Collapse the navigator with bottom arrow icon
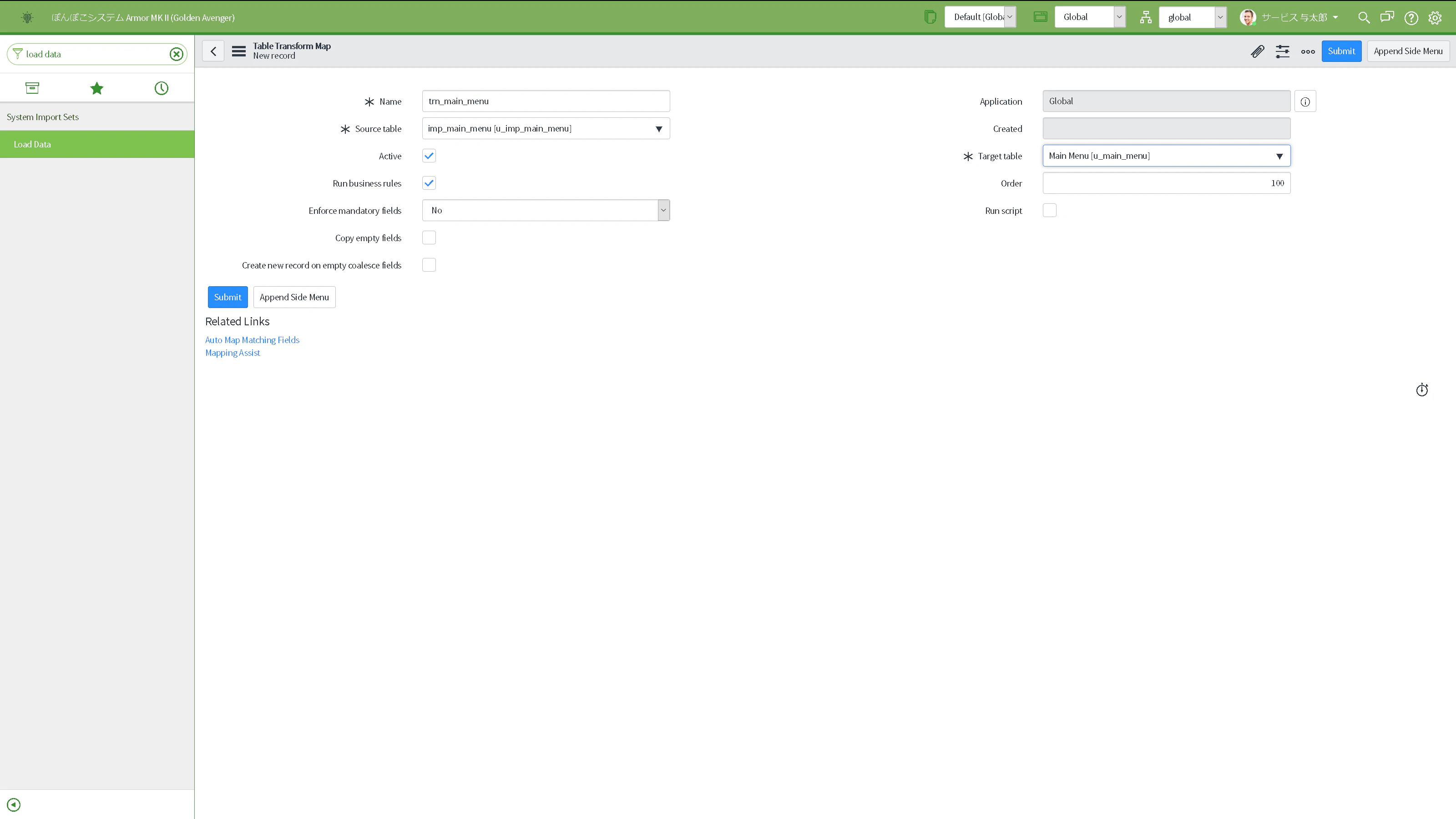 click(14, 804)
